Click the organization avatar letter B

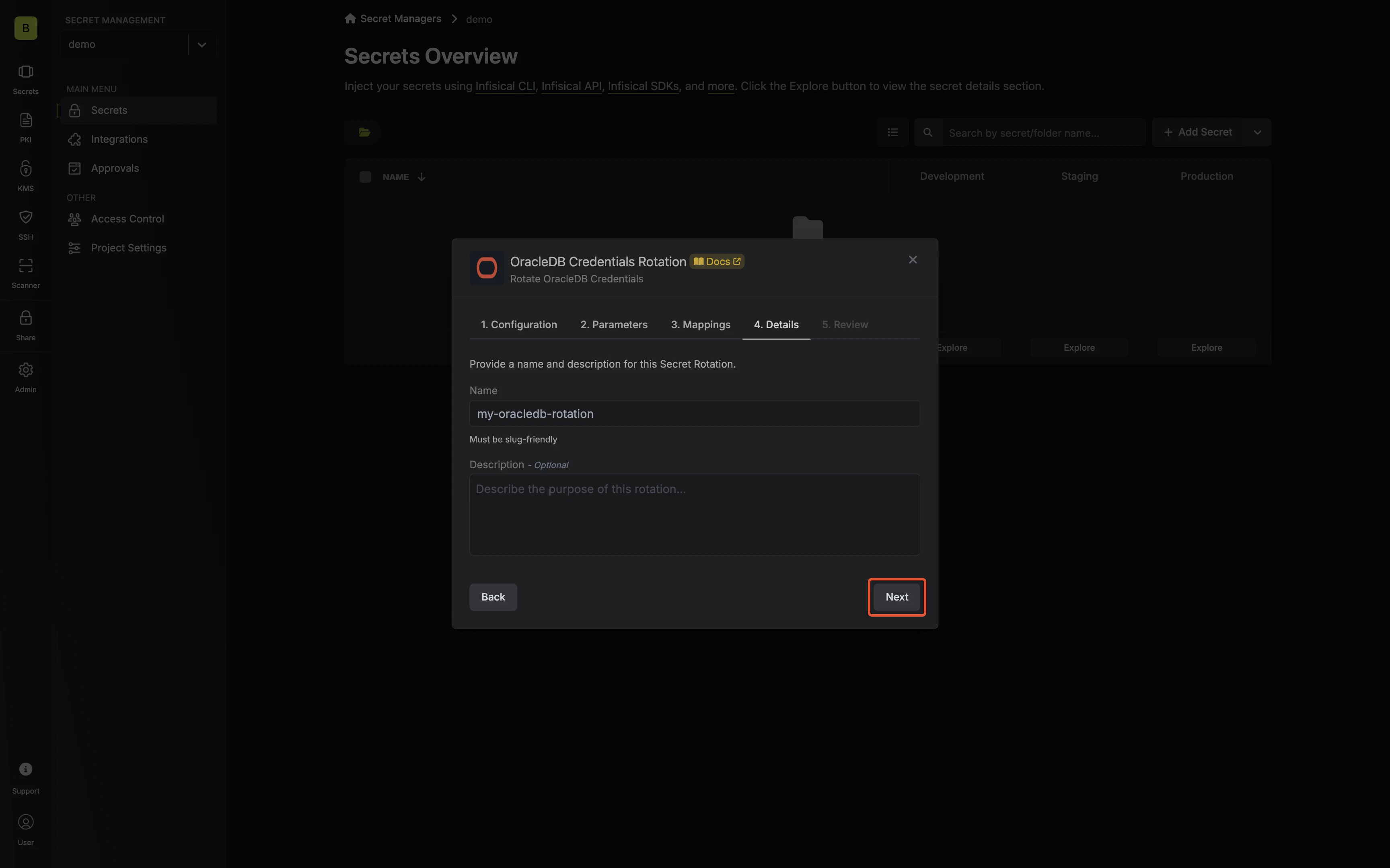click(x=26, y=28)
